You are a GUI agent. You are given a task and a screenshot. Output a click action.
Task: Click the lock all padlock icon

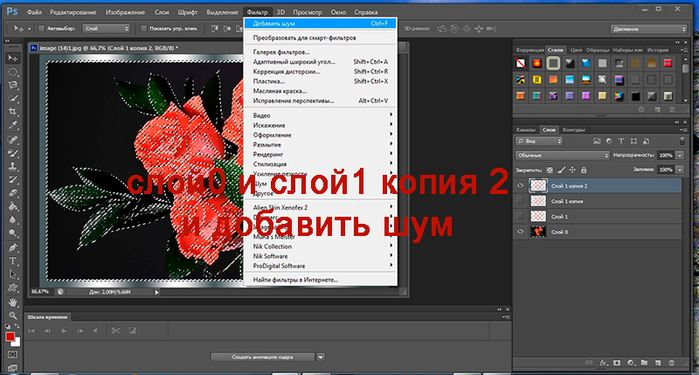pos(584,170)
